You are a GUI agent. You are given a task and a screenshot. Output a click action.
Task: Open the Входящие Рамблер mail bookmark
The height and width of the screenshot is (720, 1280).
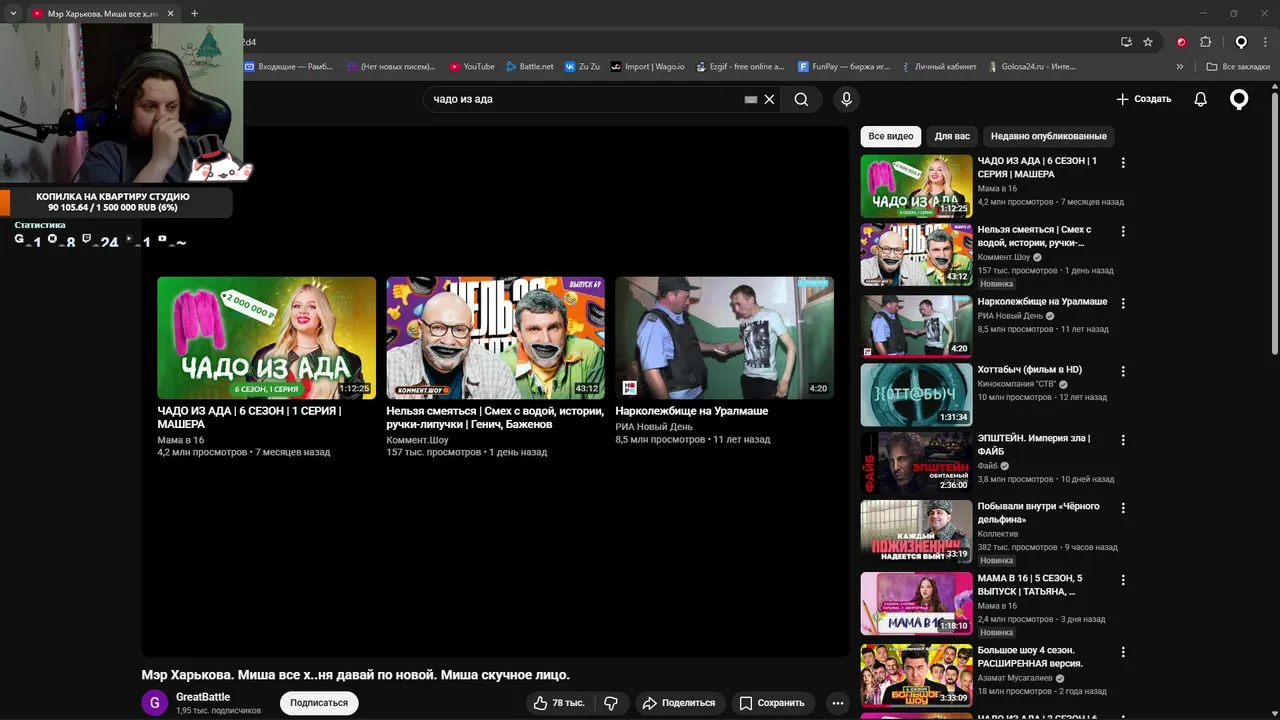[x=289, y=67]
